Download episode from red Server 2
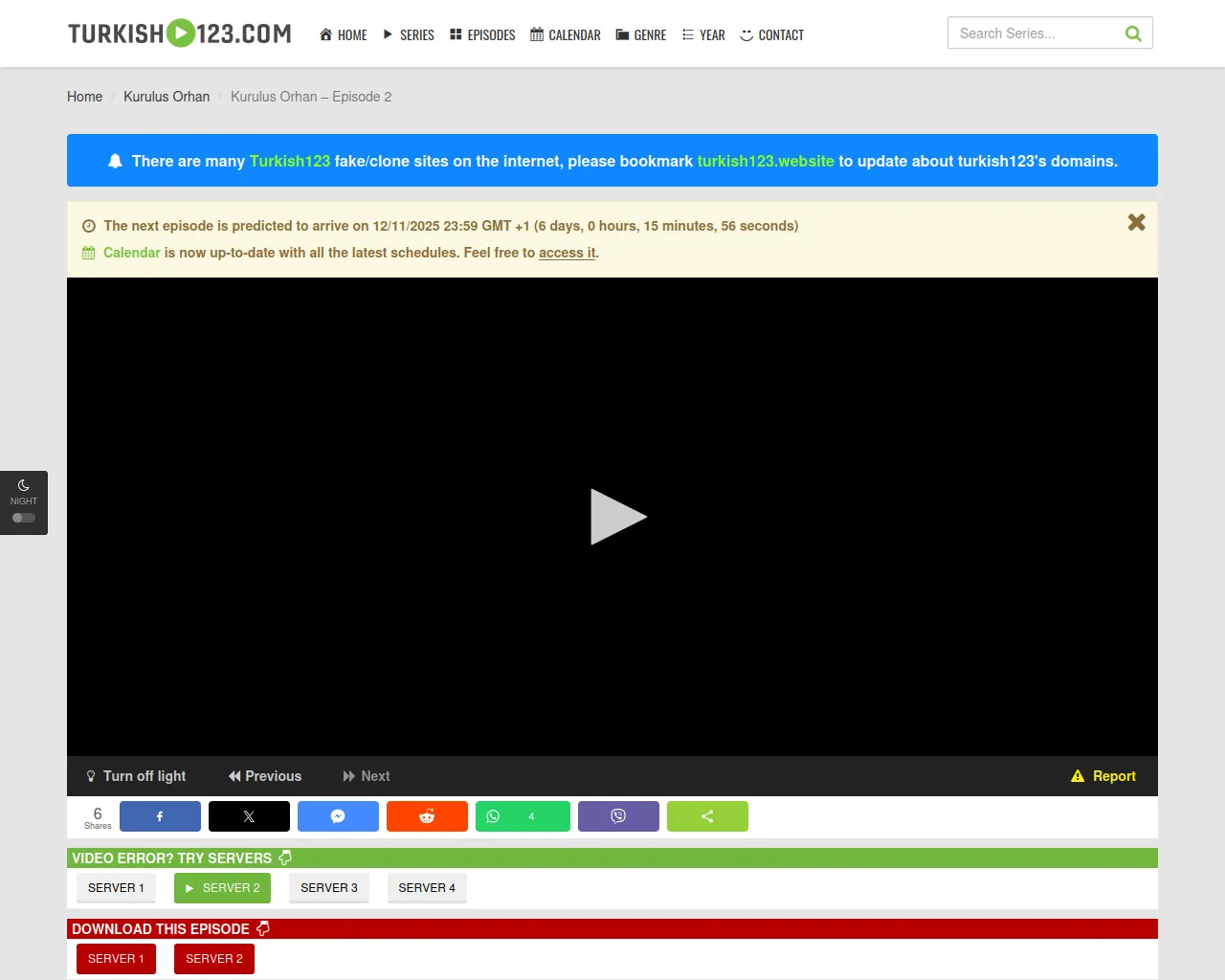Viewport: 1225px width, 980px height. tap(214, 959)
